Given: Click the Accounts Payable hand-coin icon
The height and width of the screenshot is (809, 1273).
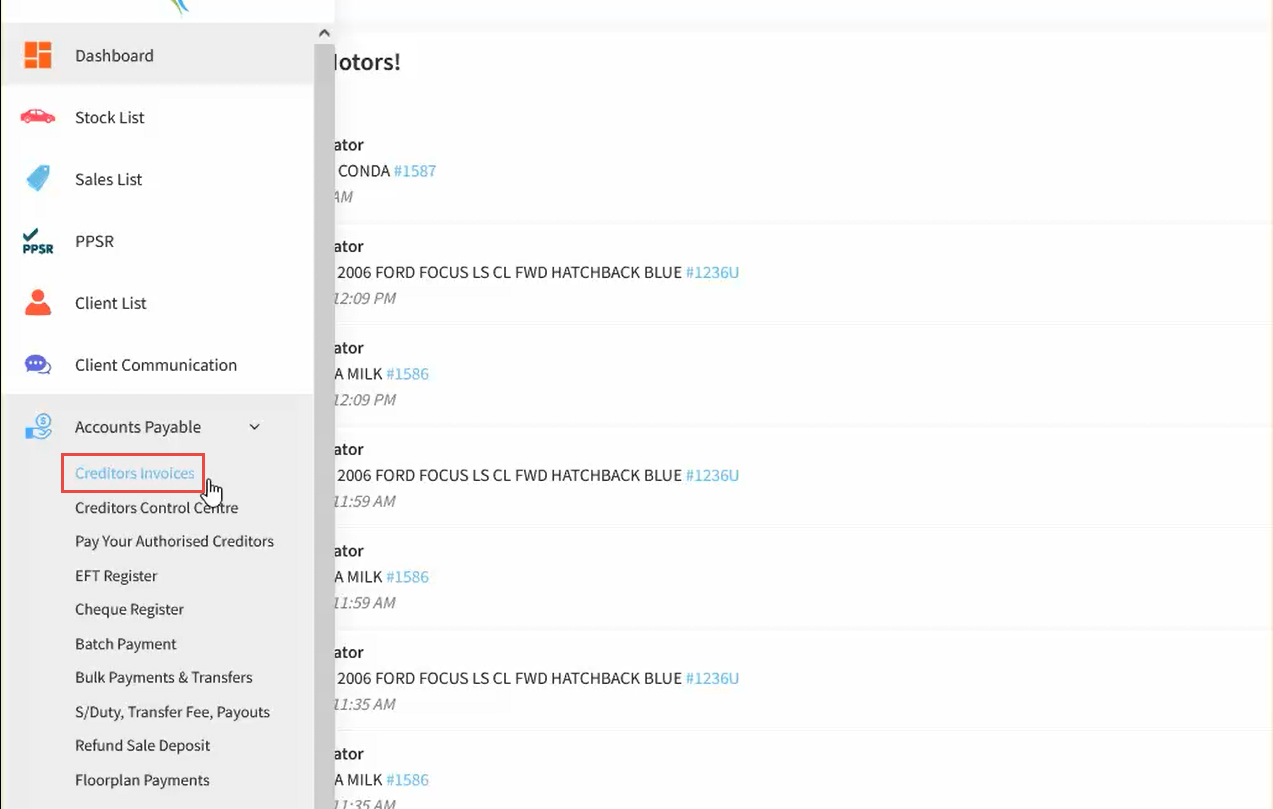Looking at the screenshot, I should pos(38,427).
